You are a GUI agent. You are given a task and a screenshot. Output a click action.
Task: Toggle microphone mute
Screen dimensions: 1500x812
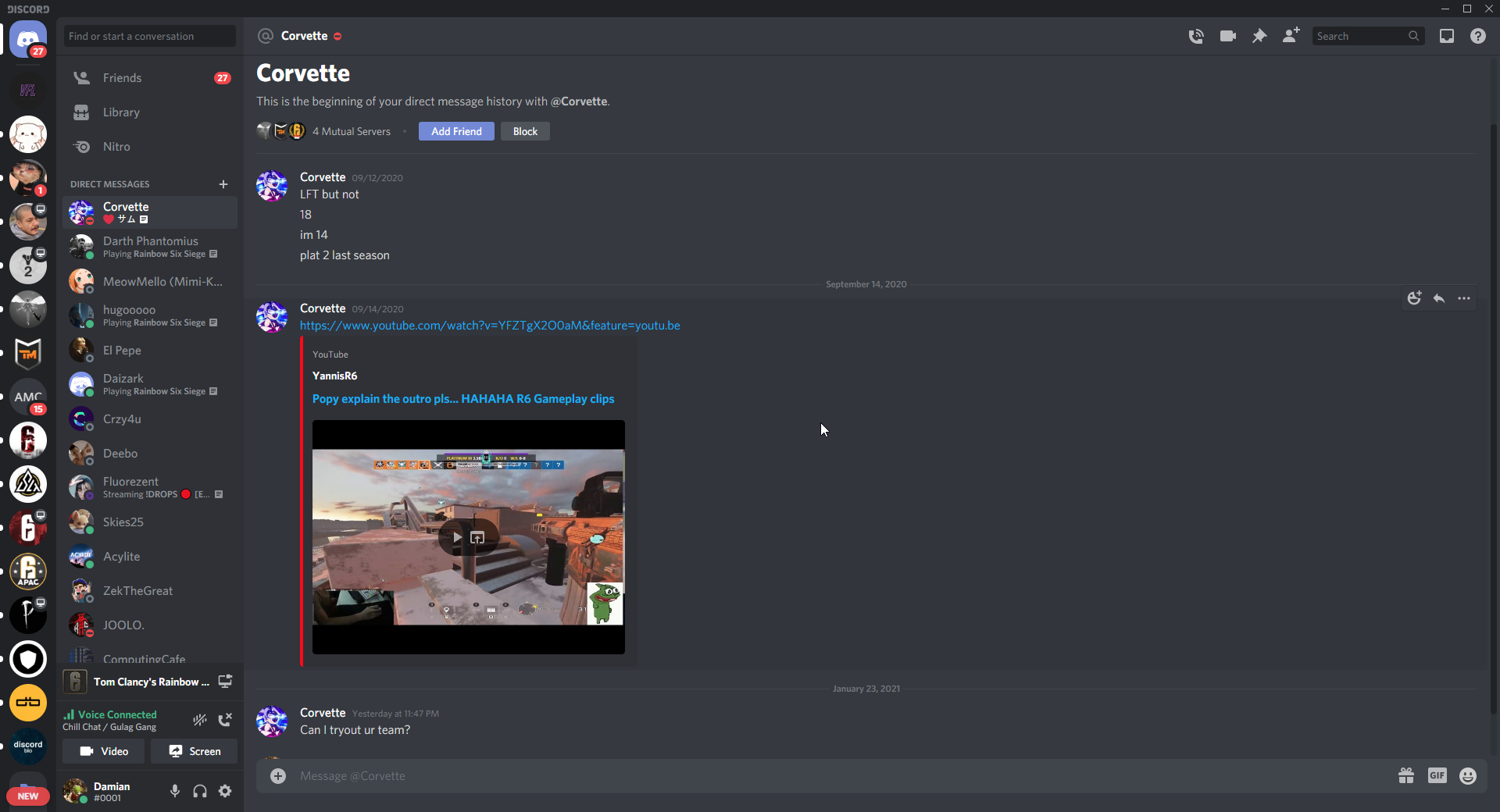(175, 791)
